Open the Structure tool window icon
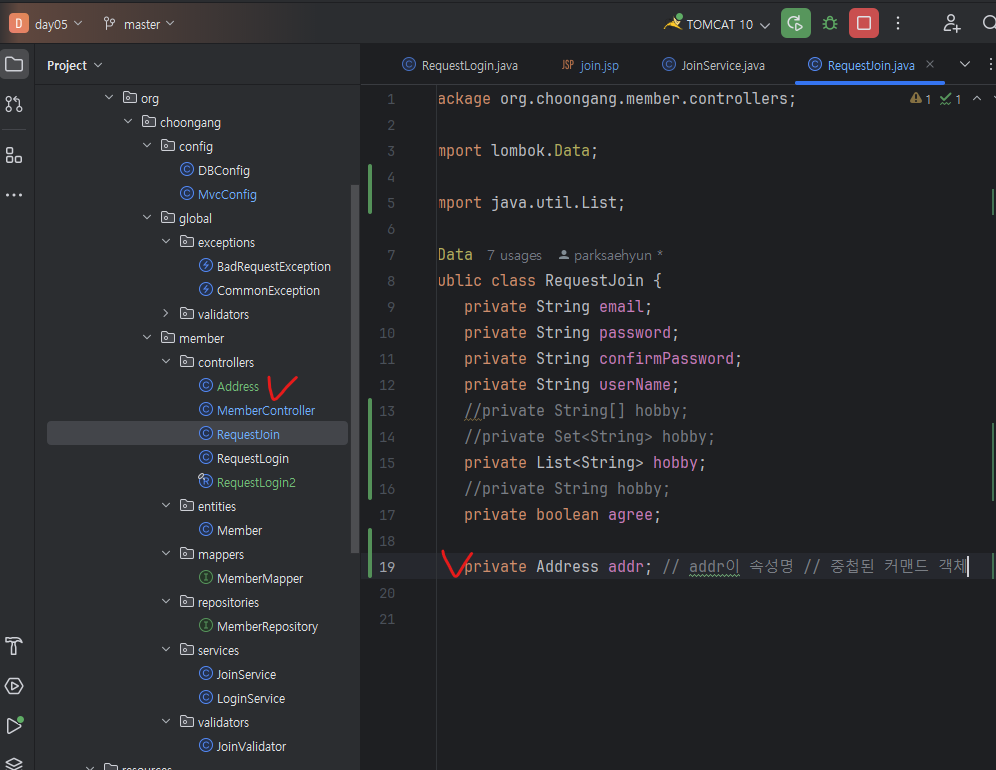Screen dimensions: 996x770 [x=14, y=155]
